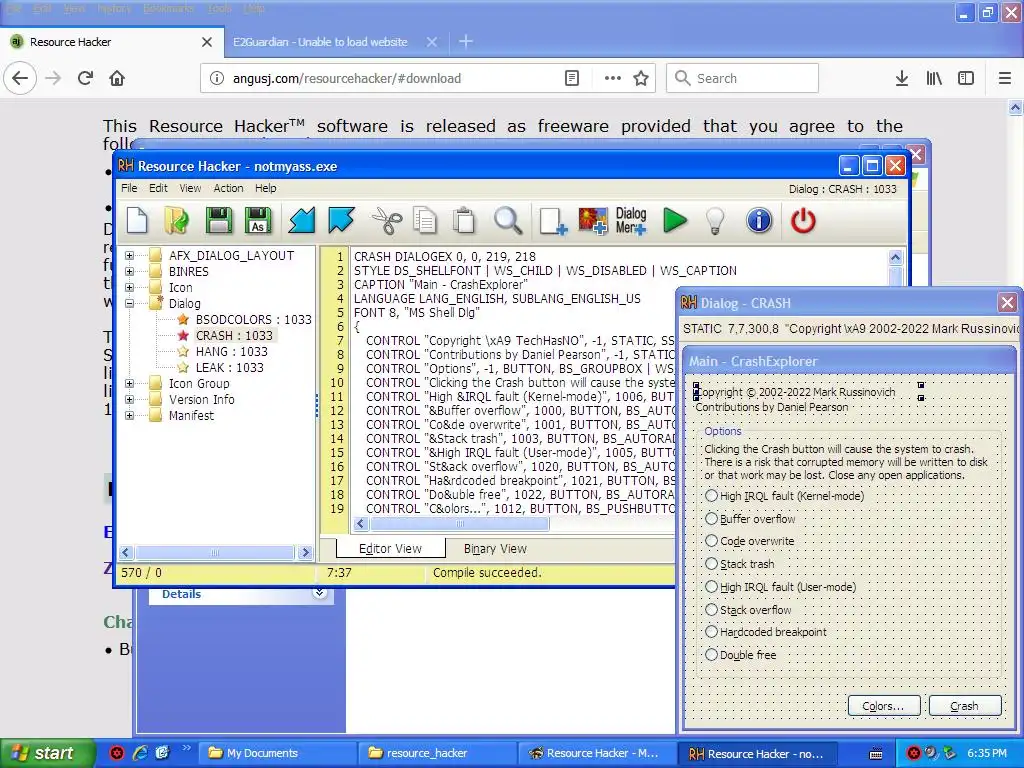Open the Edit menu in Resource Hacker
The width and height of the screenshot is (1024, 768).
click(158, 188)
